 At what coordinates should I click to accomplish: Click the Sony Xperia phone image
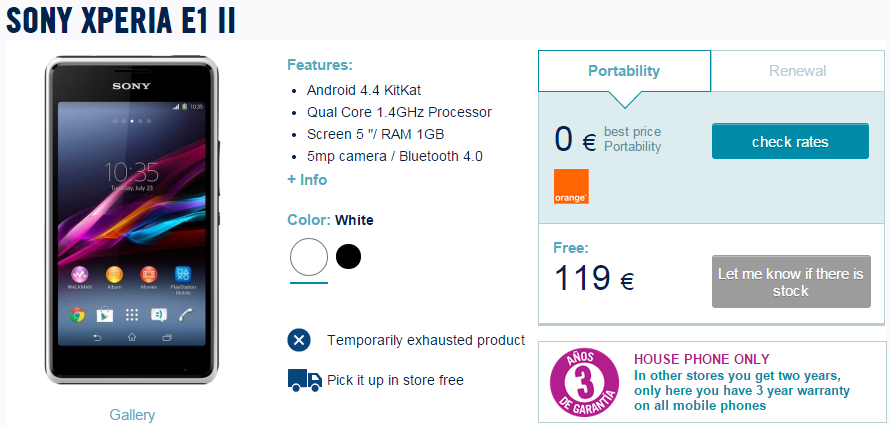click(x=132, y=220)
